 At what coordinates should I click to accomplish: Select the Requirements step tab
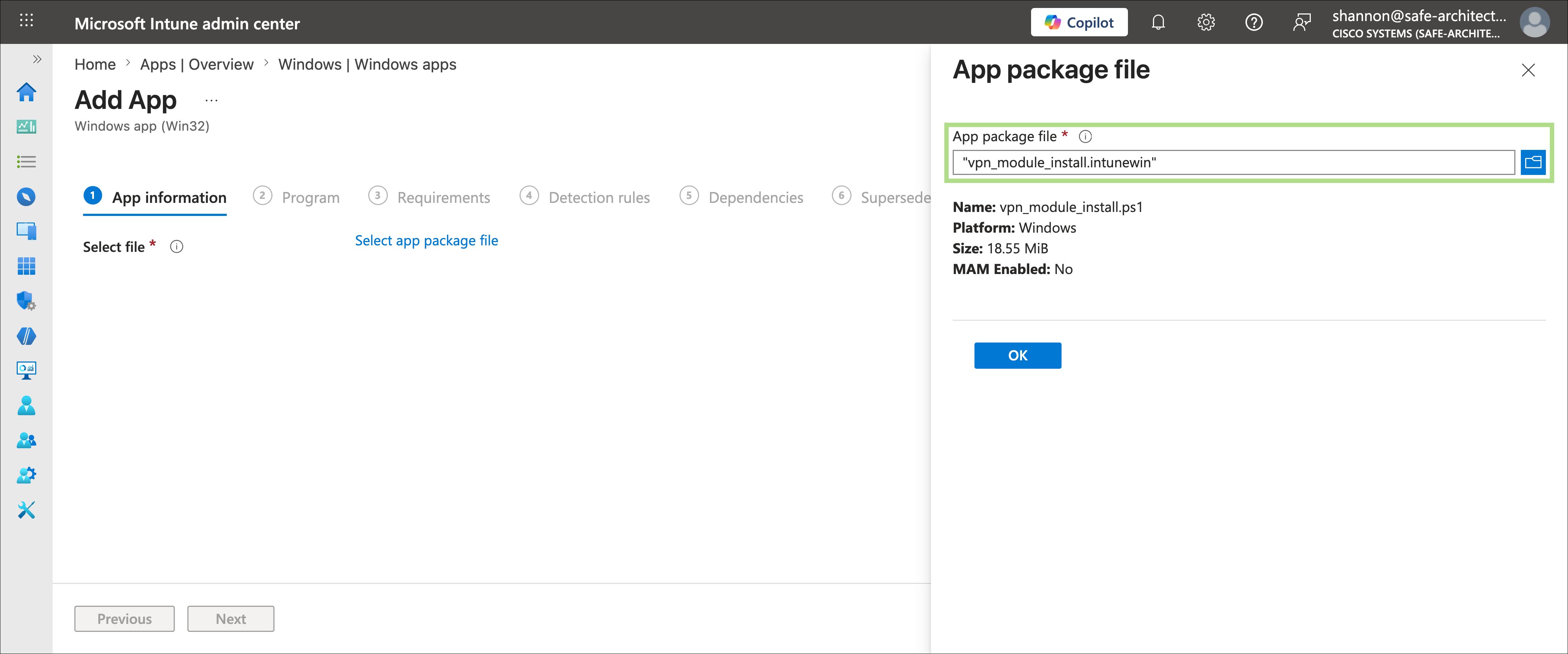[429, 197]
